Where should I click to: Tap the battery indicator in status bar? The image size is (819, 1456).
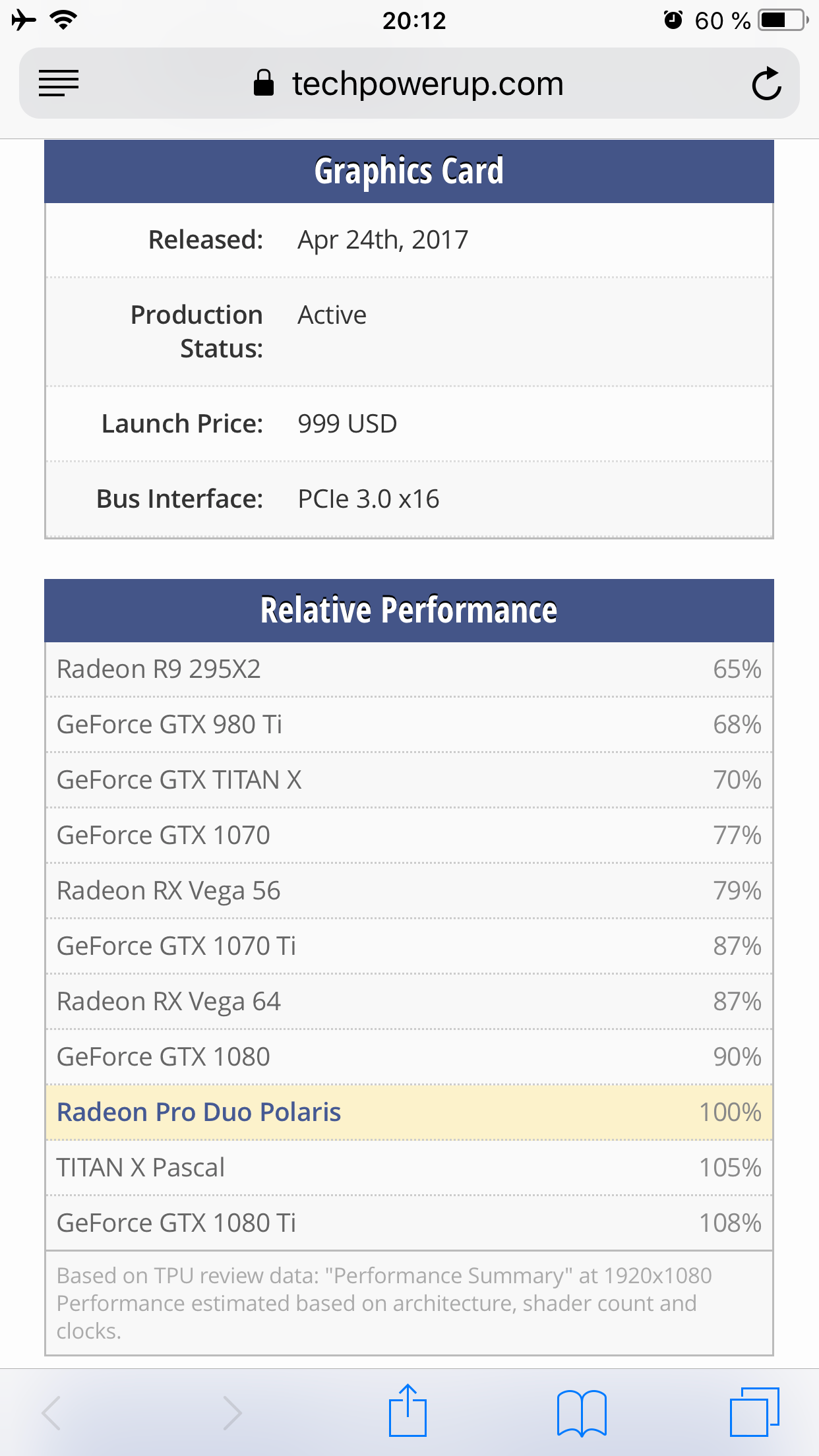tap(783, 20)
